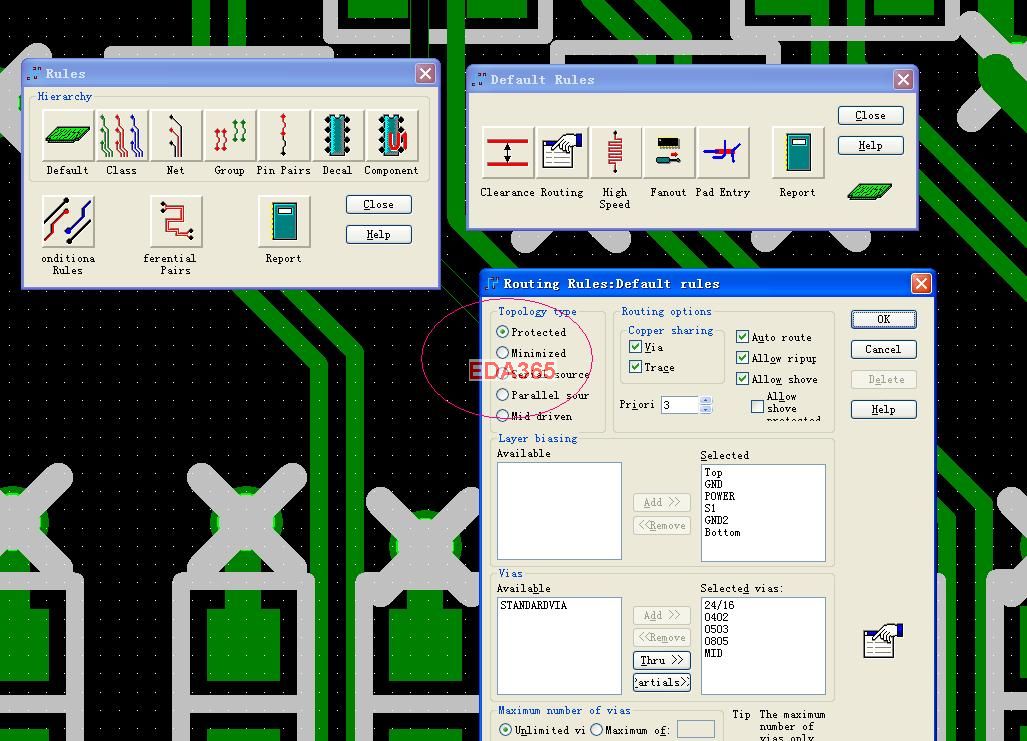Image resolution: width=1027 pixels, height=741 pixels.
Task: Toggle the Auto route checkbox
Action: coord(742,337)
